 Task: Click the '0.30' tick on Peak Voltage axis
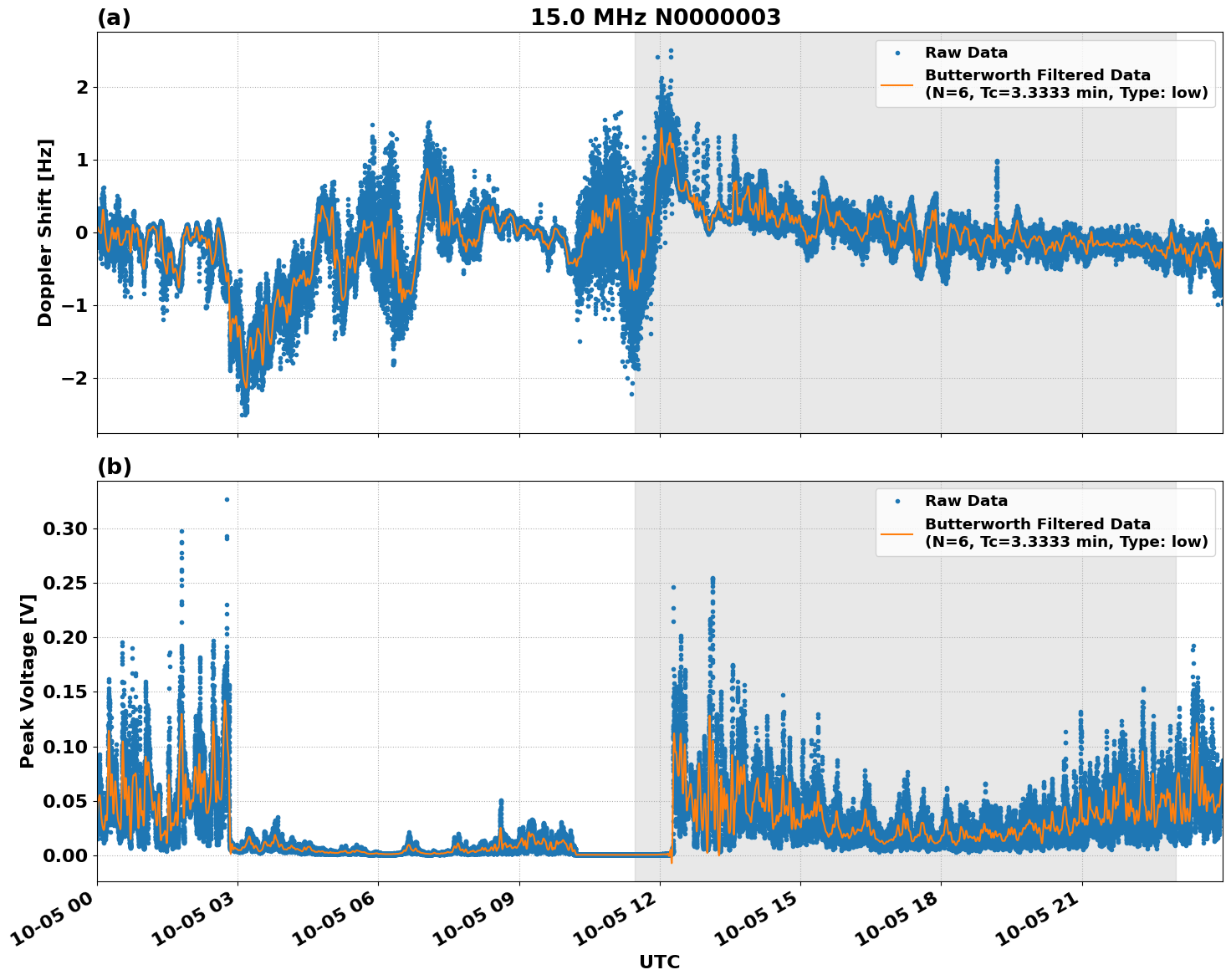[x=64, y=528]
